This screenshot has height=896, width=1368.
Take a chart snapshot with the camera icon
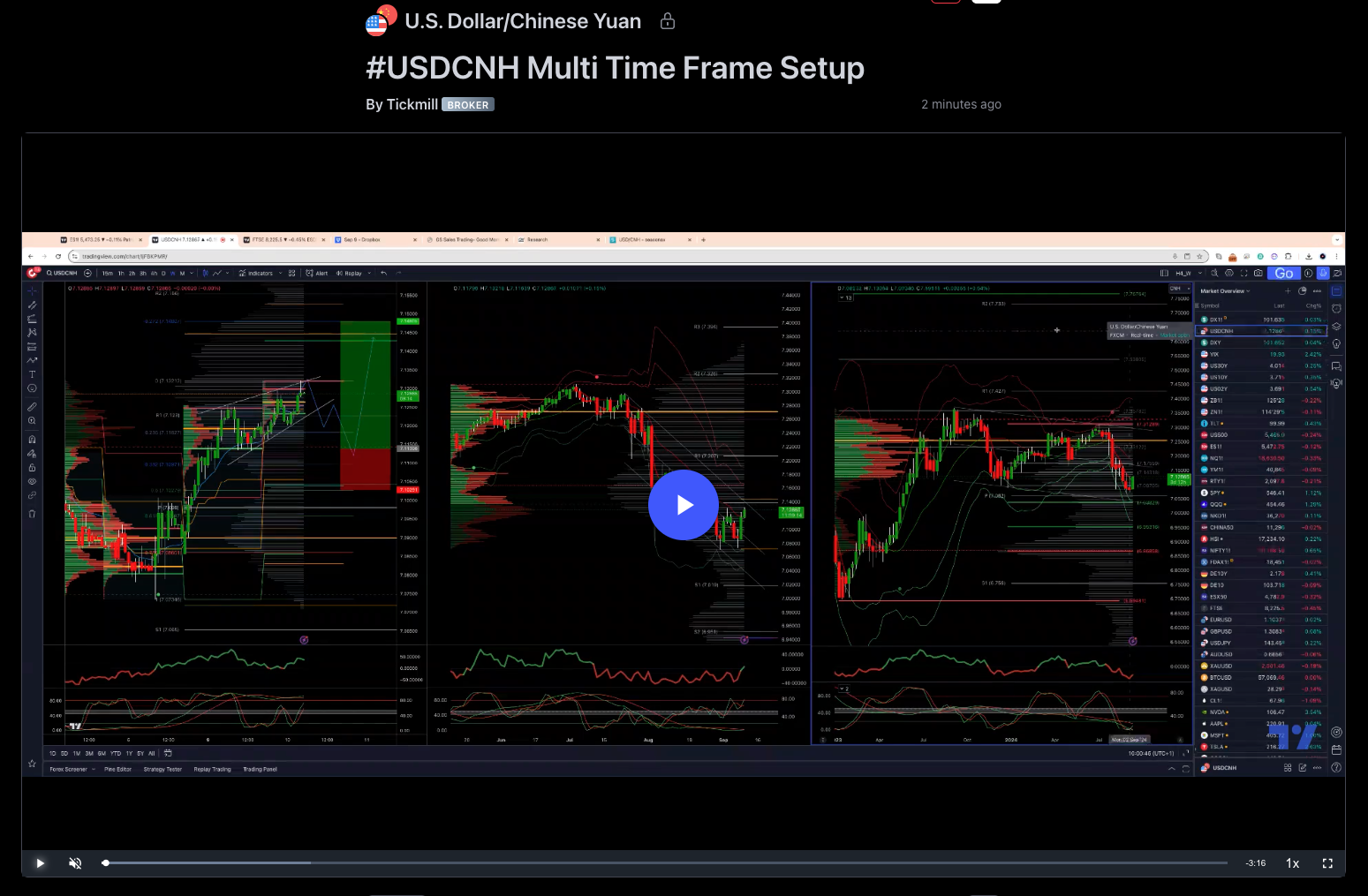pos(1258,273)
